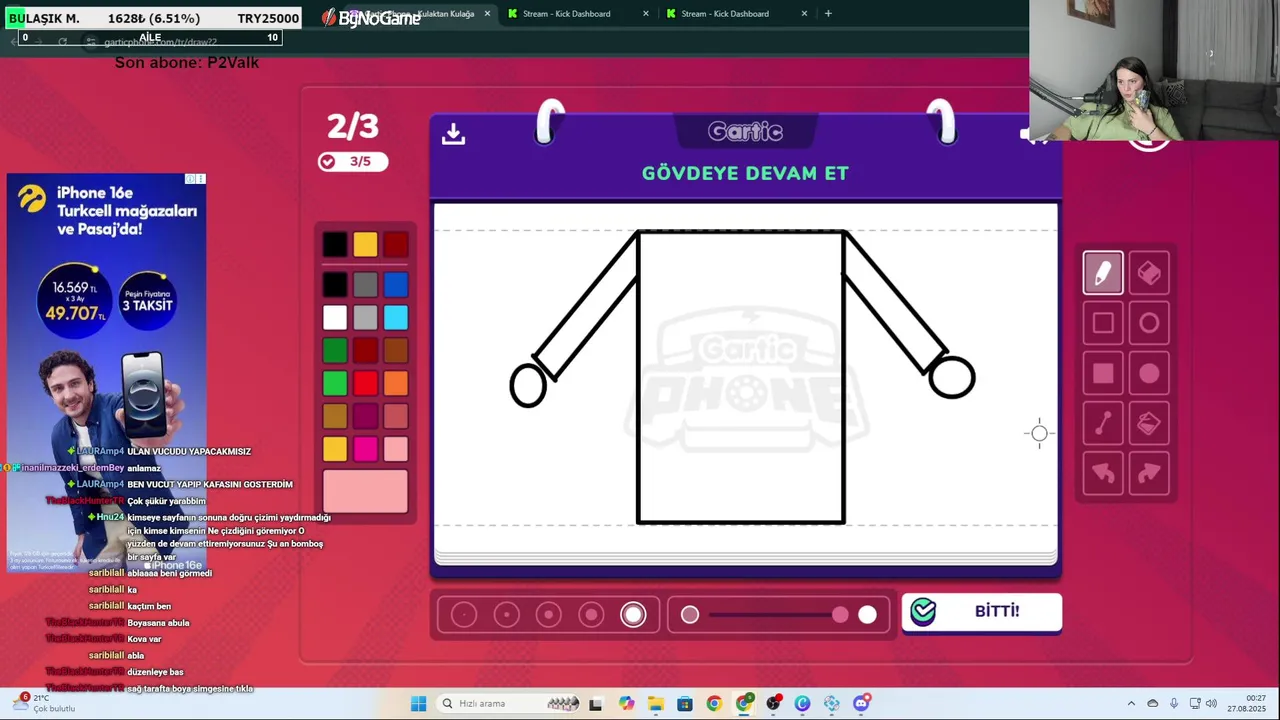
Task: Pick the light pink palette color
Action: 396,449
